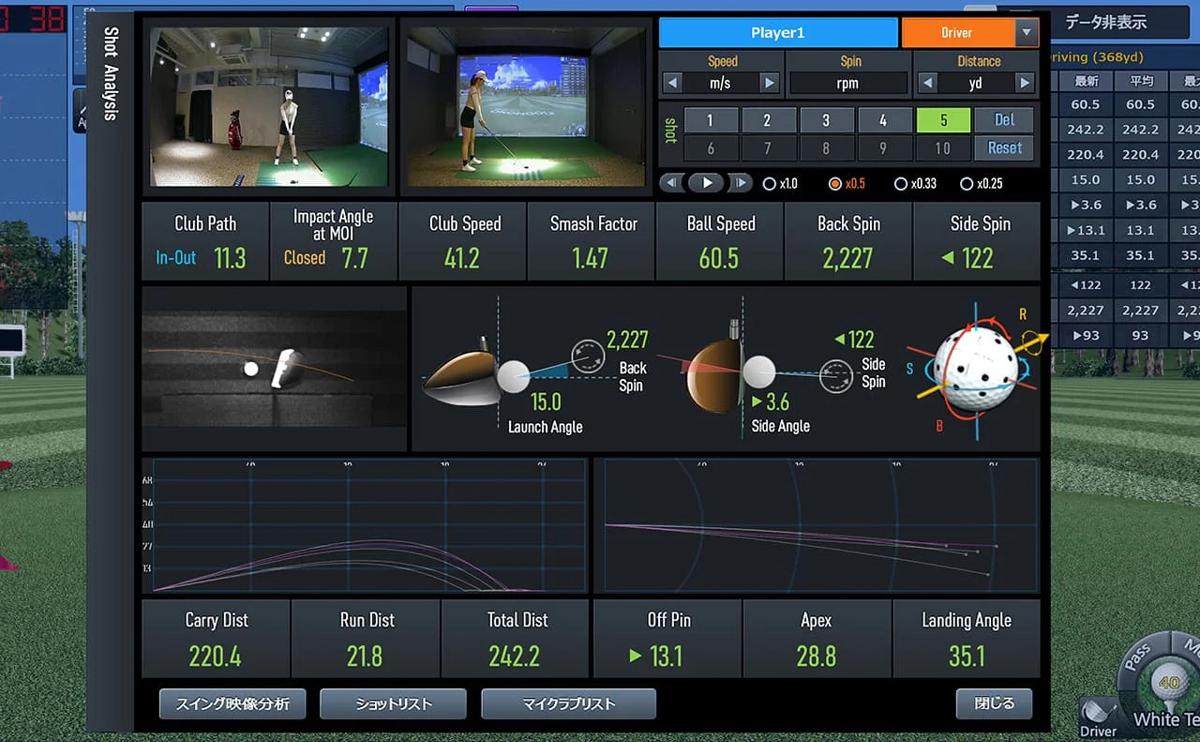Open ショットリスト shot list
The width and height of the screenshot is (1200, 742).
(393, 703)
